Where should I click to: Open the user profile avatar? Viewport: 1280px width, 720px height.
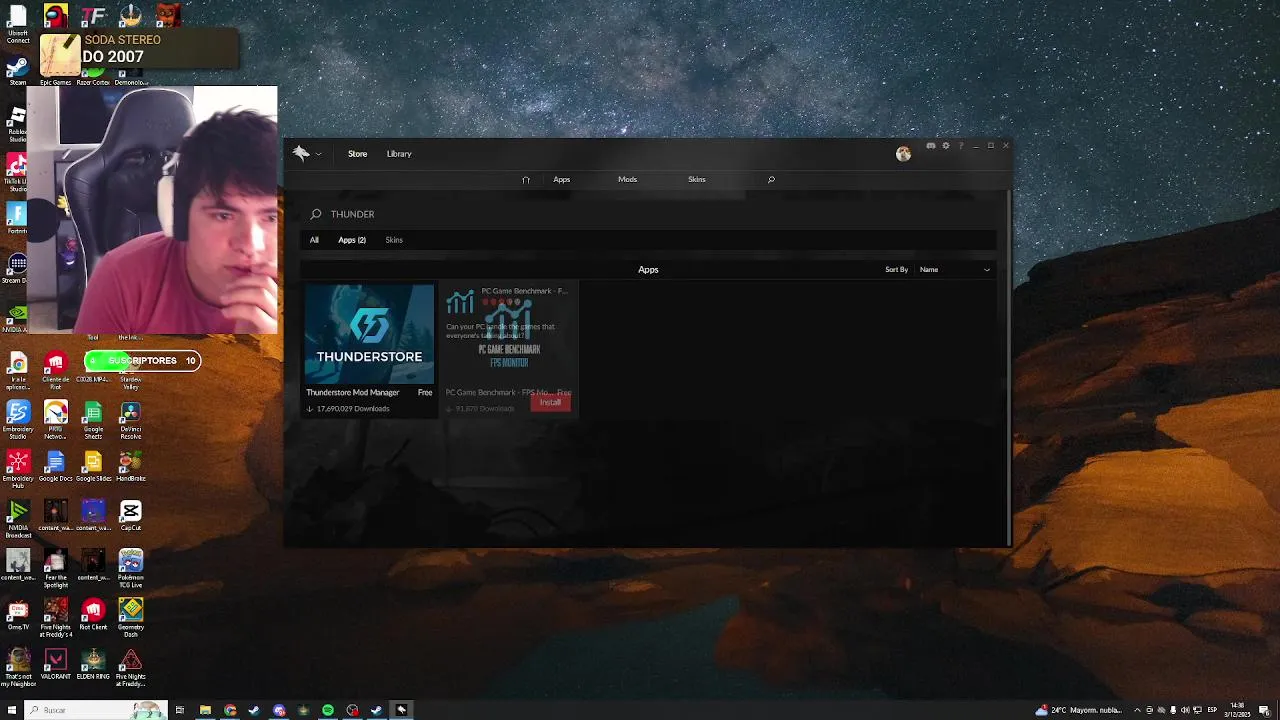903,154
